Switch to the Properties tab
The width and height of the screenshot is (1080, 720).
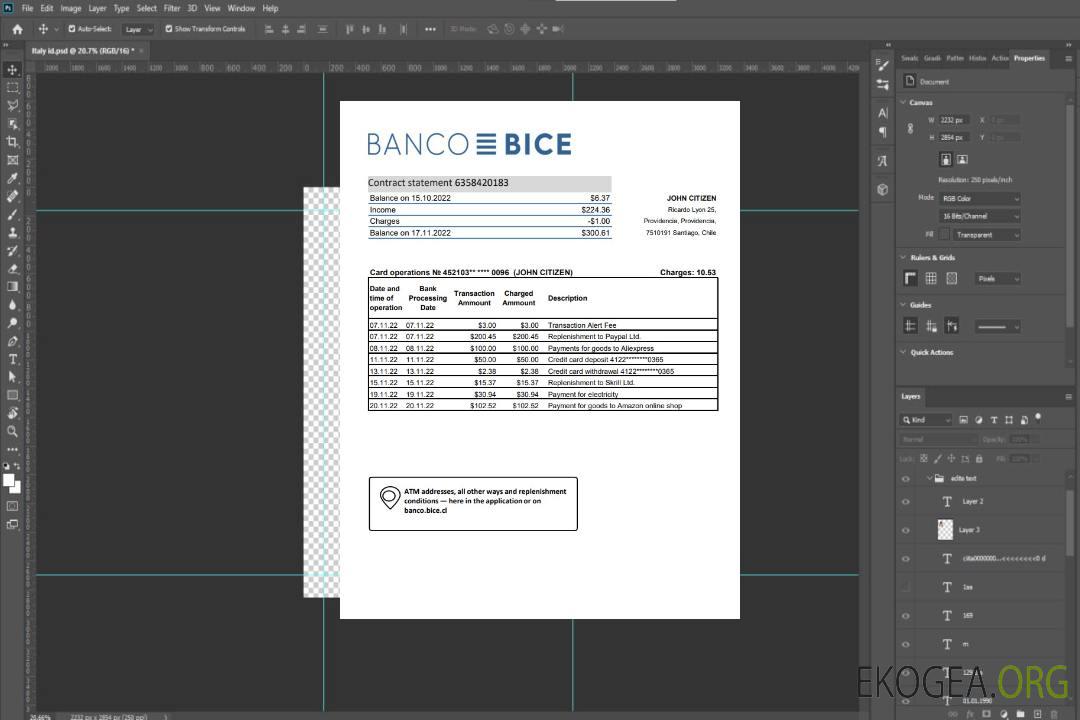point(1029,58)
